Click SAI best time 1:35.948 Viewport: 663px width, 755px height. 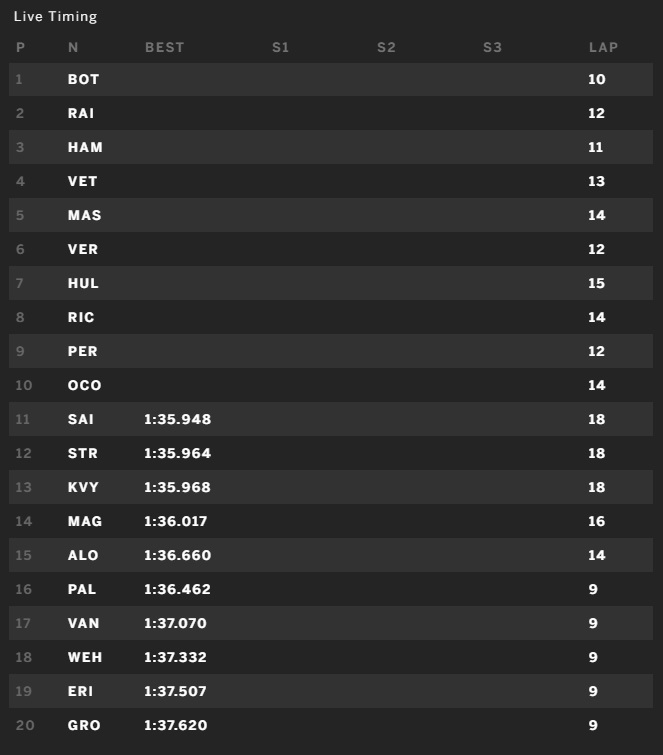coord(177,419)
